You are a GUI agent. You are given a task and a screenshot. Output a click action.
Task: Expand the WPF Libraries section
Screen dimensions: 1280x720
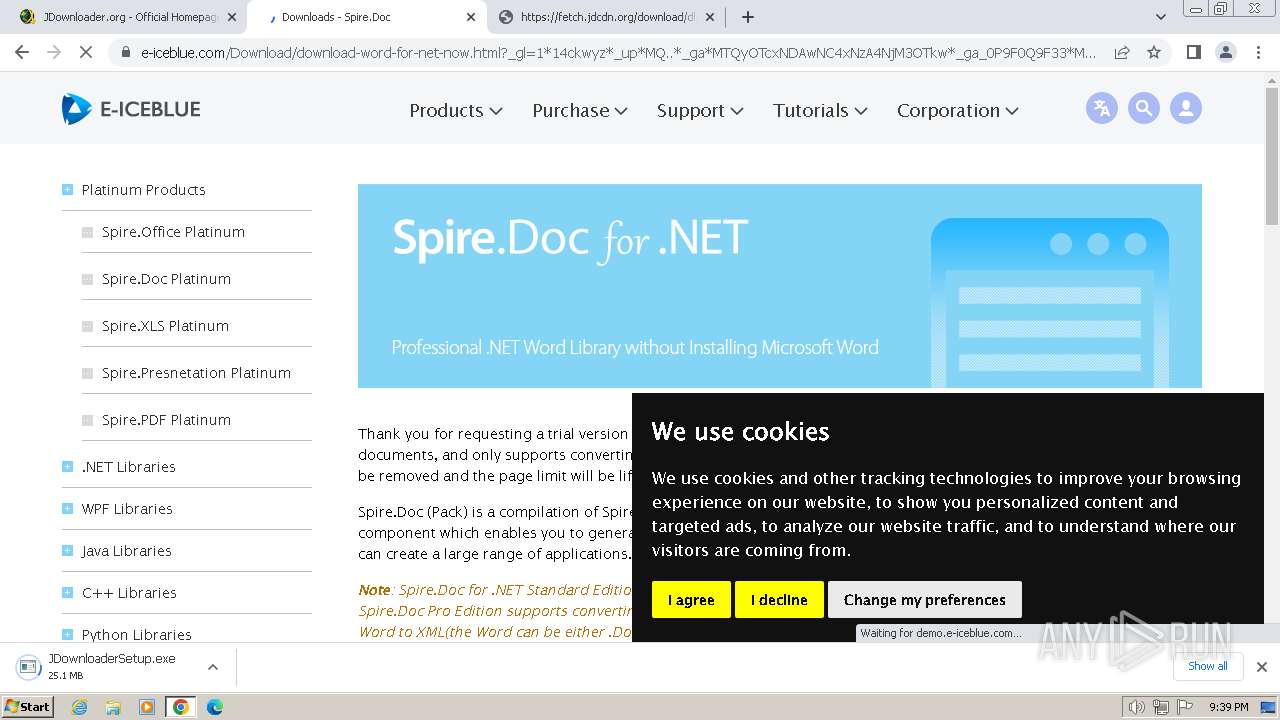tap(67, 508)
